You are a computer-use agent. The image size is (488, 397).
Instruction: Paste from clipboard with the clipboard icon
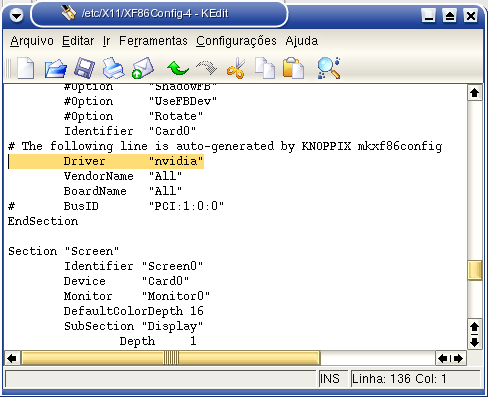point(293,68)
